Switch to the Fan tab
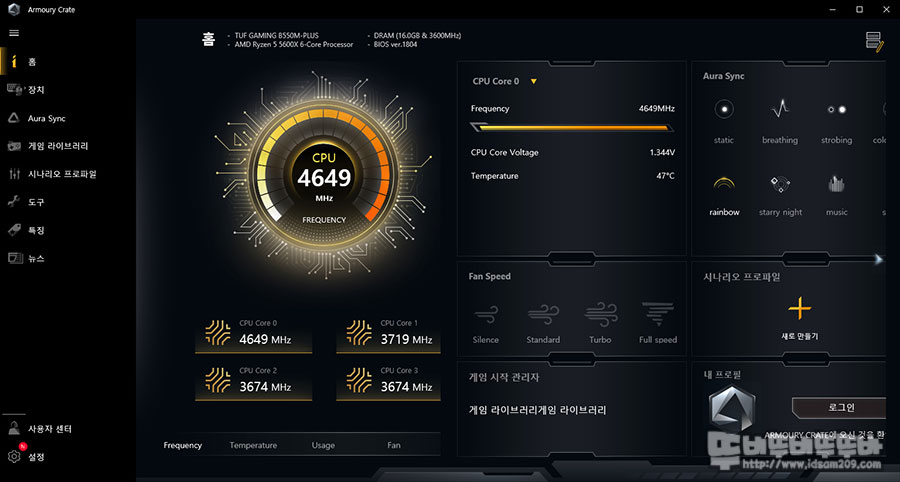 (394, 445)
